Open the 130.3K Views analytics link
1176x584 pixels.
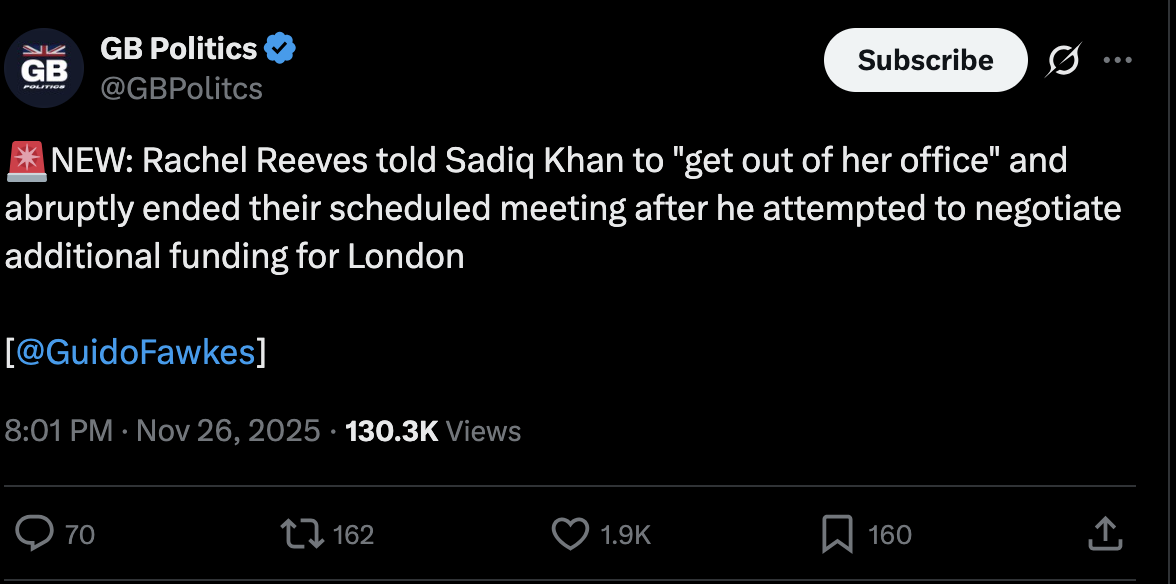click(433, 431)
